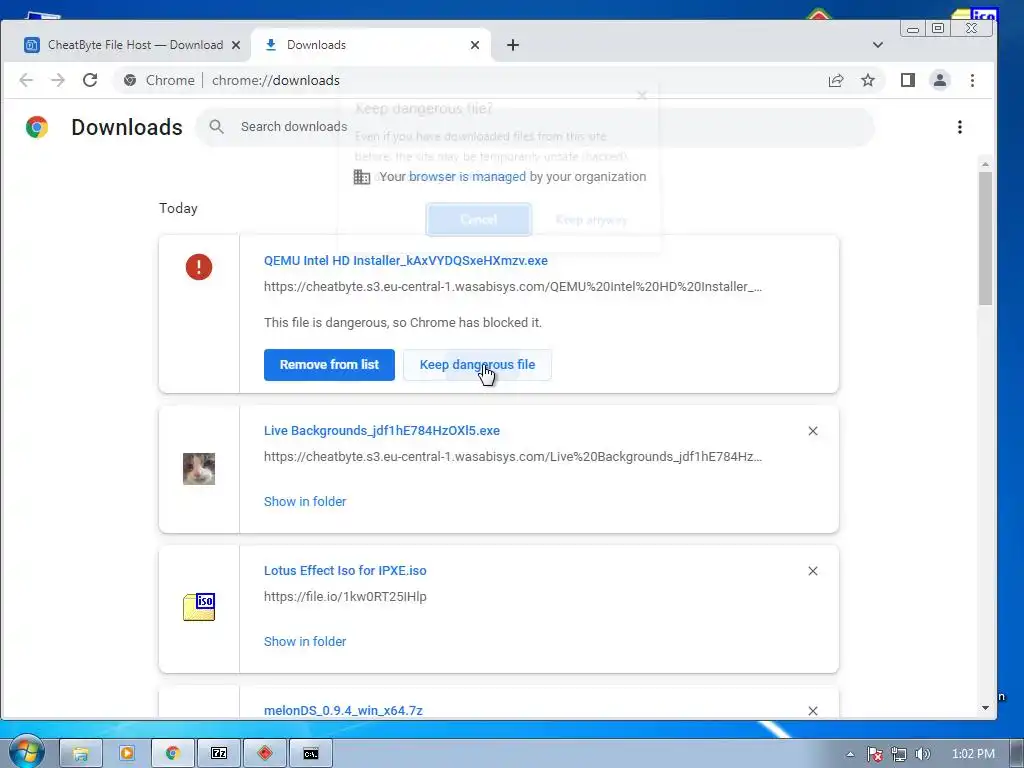This screenshot has height=768, width=1024.
Task: Click the file.io source URL
Action: coord(345,597)
